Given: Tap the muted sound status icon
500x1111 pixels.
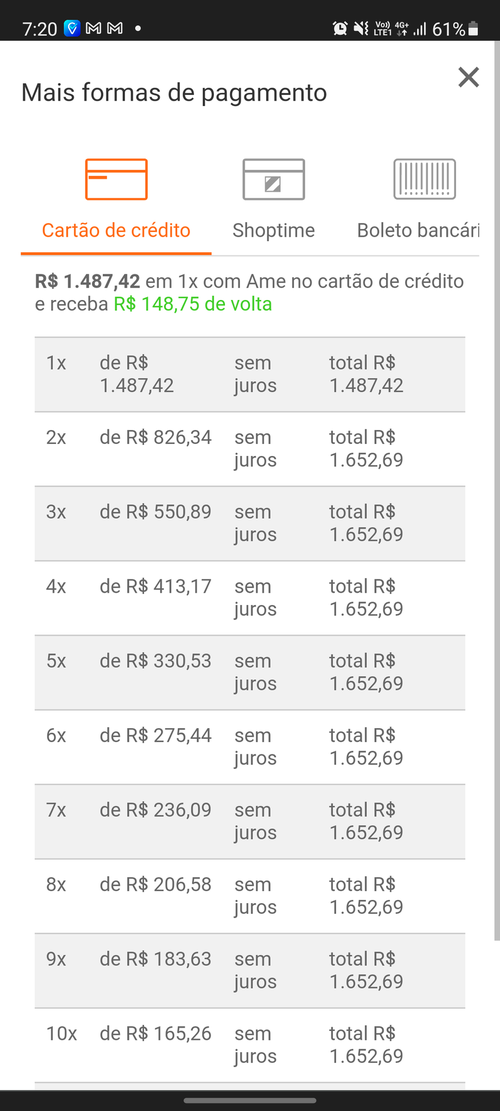Looking at the screenshot, I should (361, 29).
